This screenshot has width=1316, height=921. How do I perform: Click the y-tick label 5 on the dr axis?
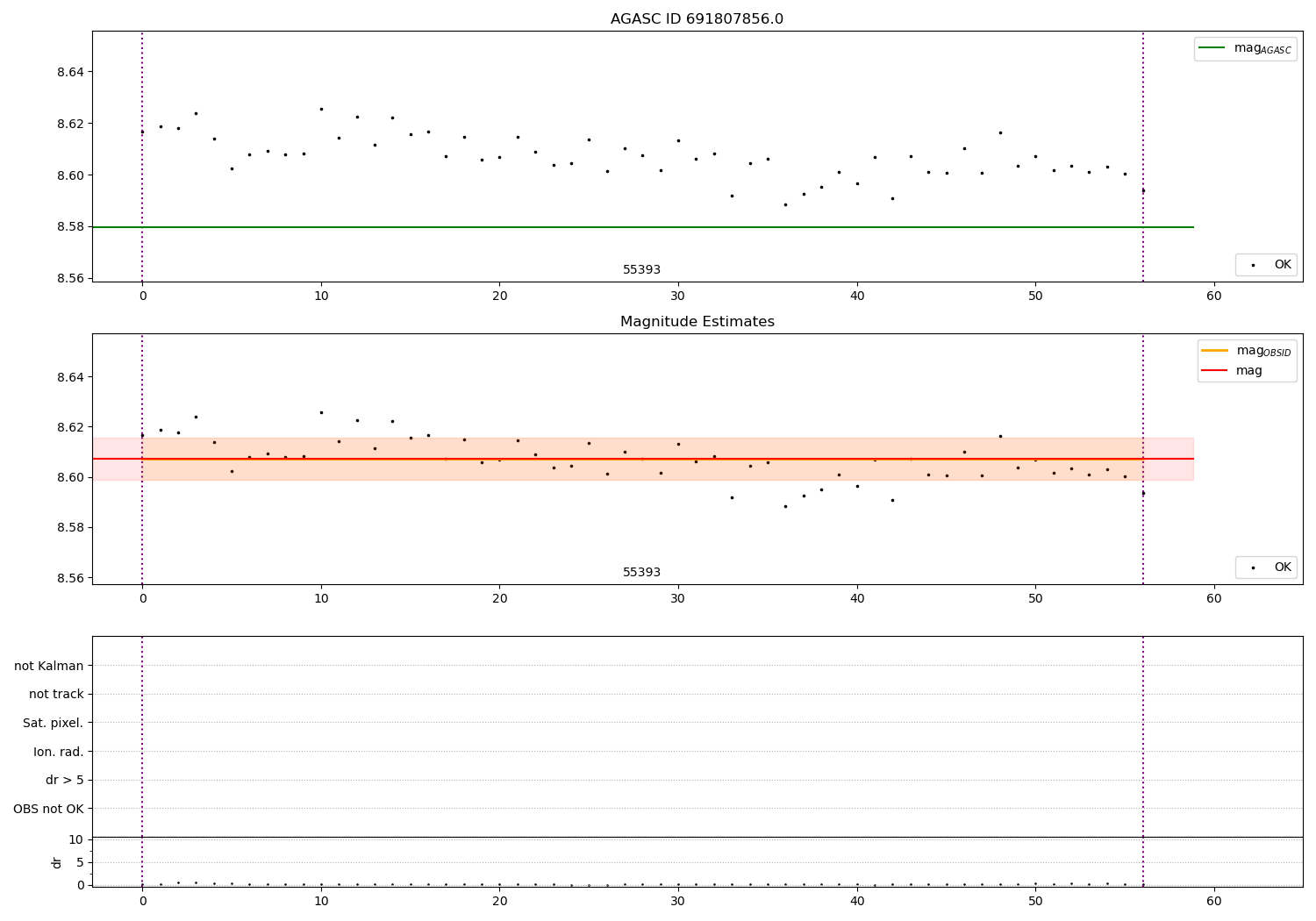(x=80, y=862)
